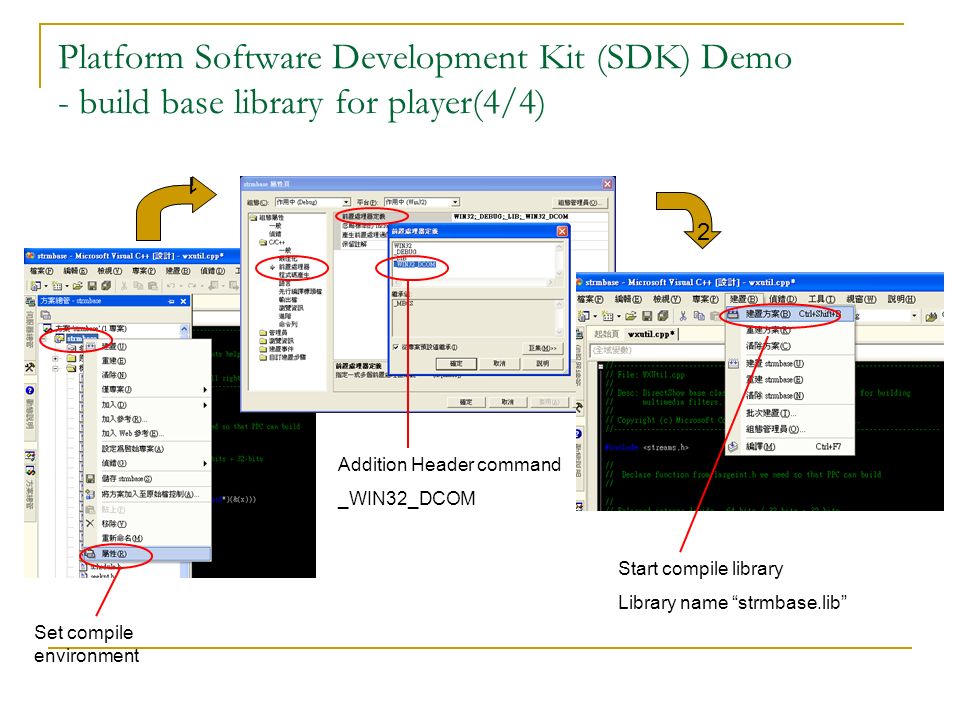Click 確定 button at property pages bottom

pos(466,402)
